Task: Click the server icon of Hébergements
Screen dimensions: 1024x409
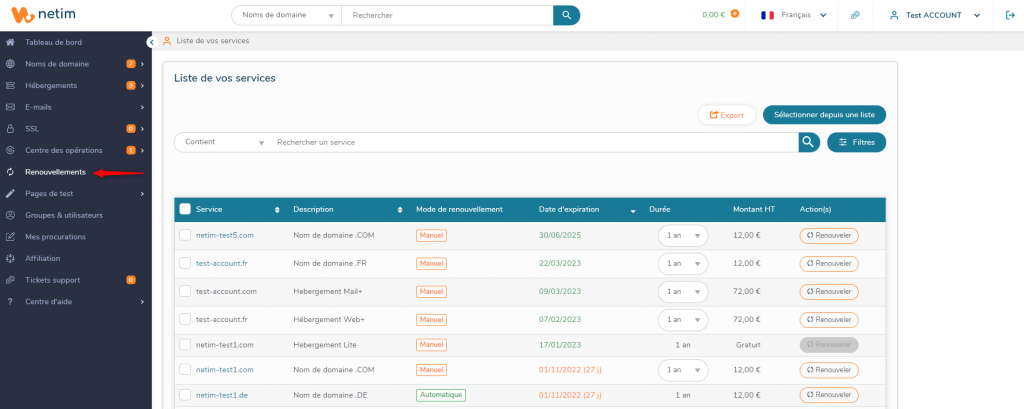Action: click(10, 86)
